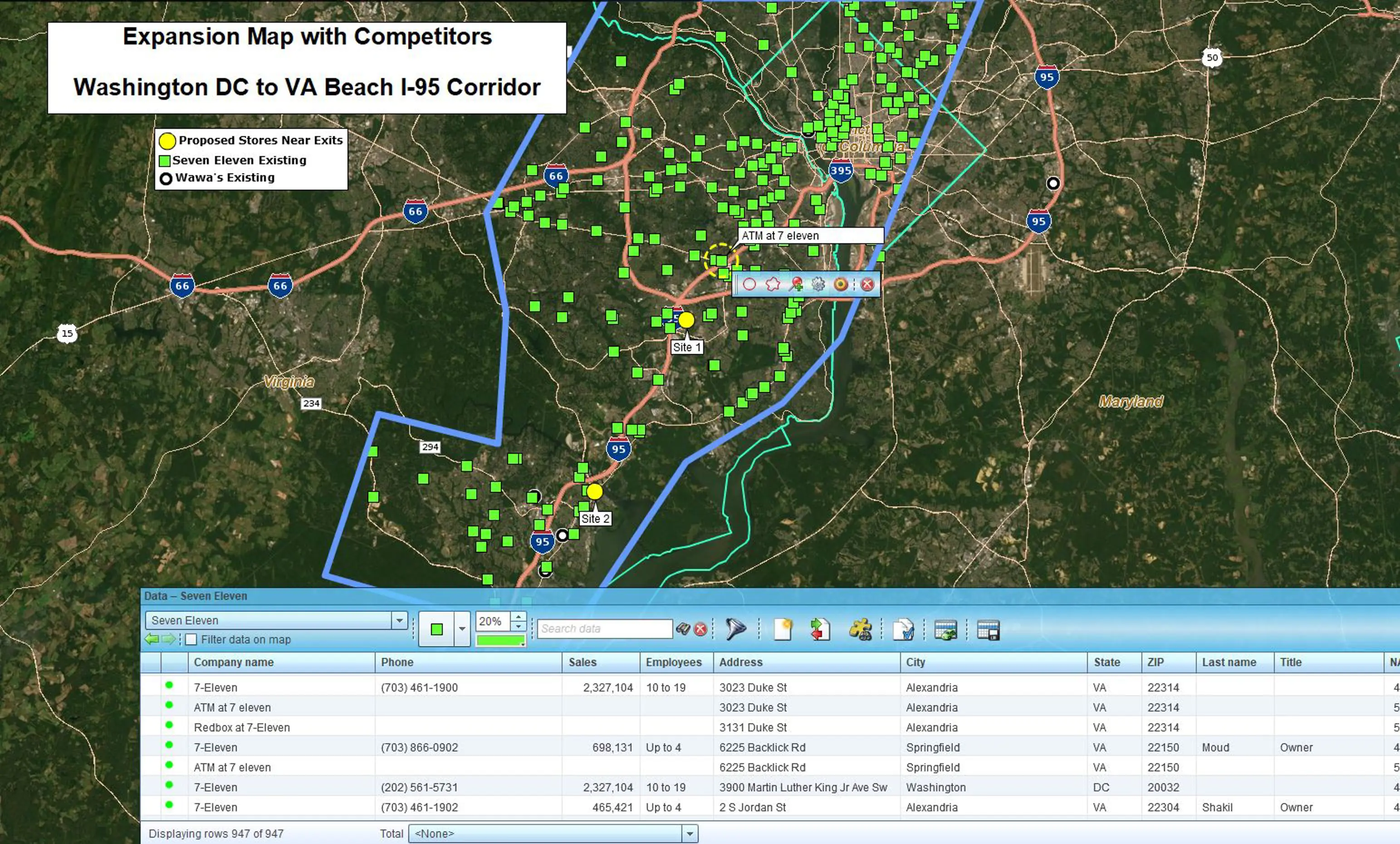1400x844 pixels.
Task: Select the Redbox at 7-Eleven row
Action: 770,727
